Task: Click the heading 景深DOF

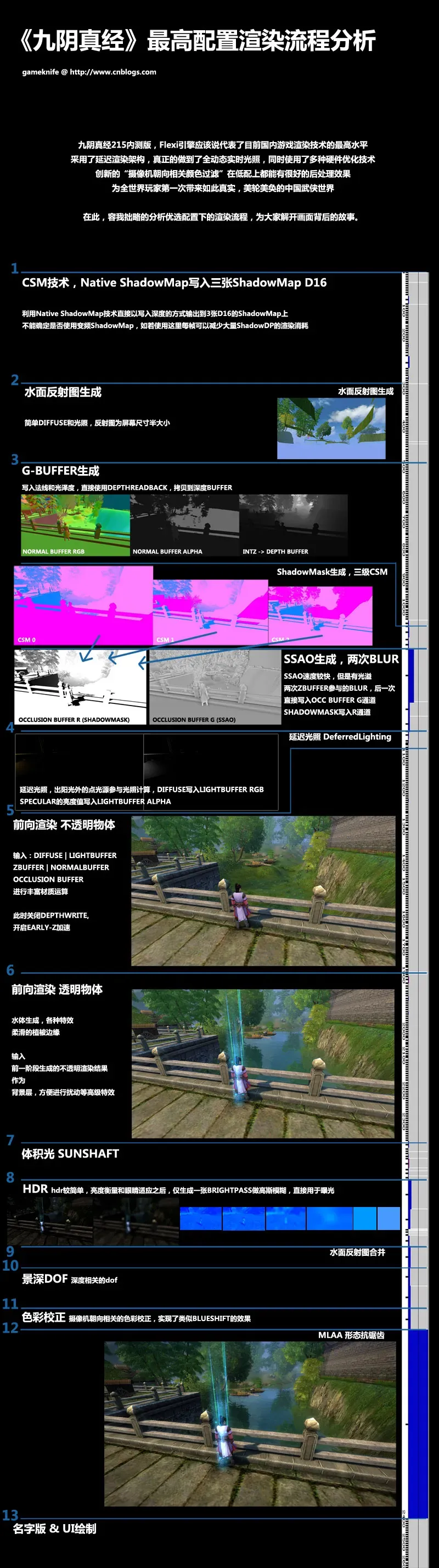Action: point(44,1279)
